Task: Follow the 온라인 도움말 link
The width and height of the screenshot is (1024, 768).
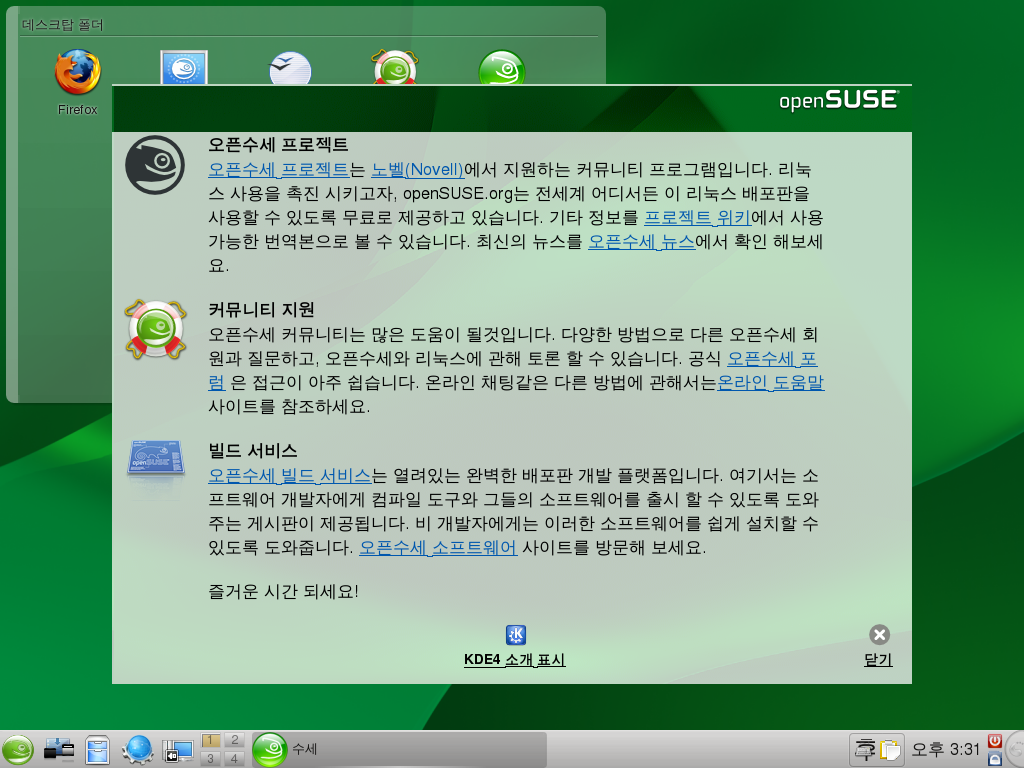Action: click(x=771, y=382)
